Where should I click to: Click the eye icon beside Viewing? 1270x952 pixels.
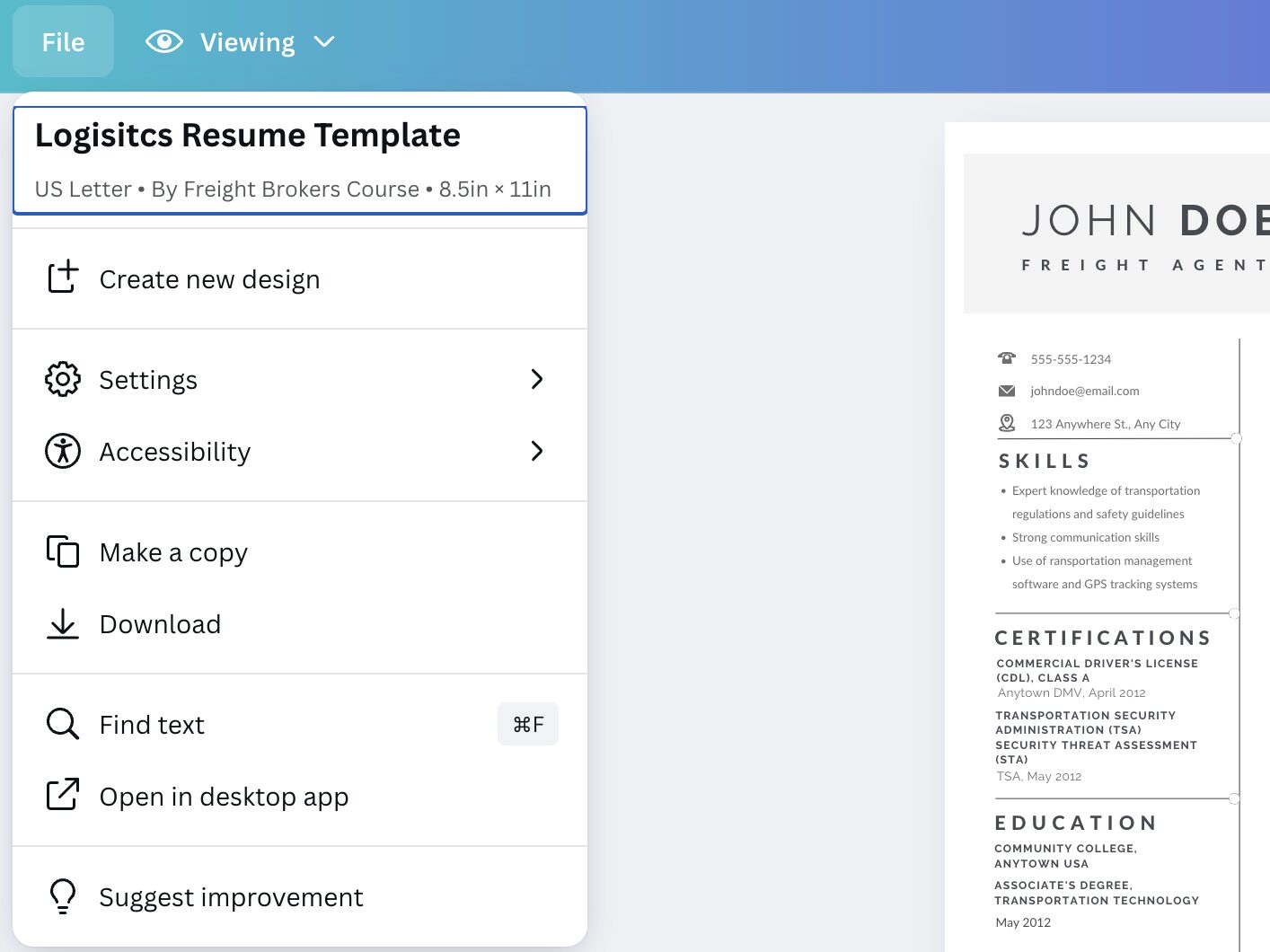164,42
